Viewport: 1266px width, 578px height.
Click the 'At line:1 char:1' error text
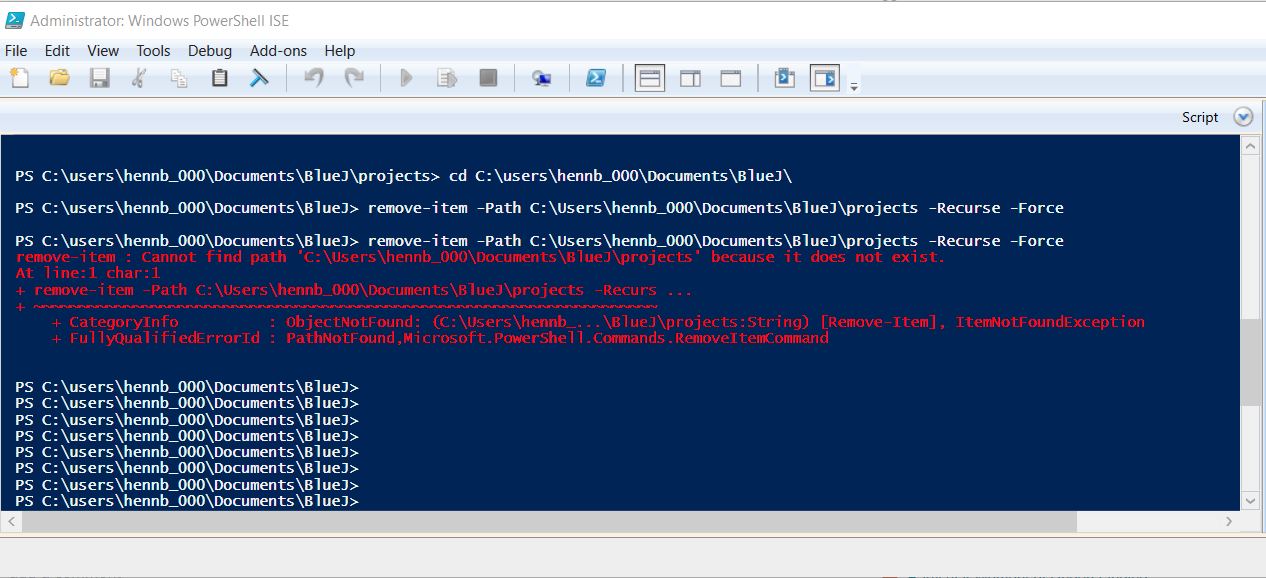coord(88,273)
